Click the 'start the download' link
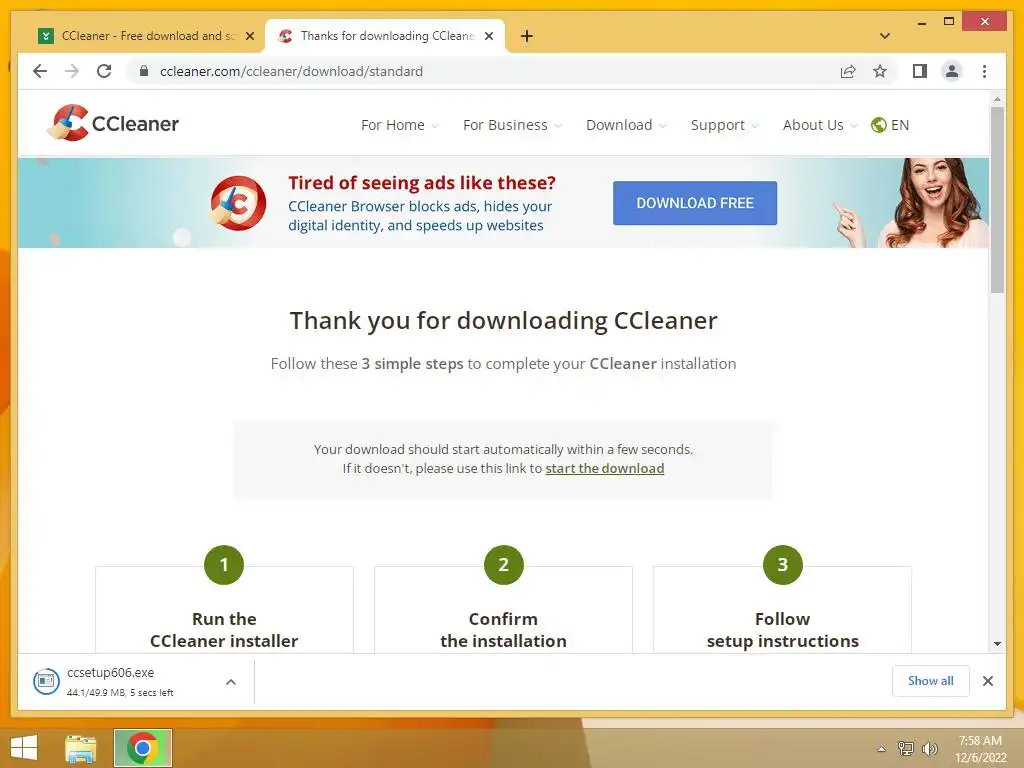This screenshot has height=768, width=1024. click(605, 468)
